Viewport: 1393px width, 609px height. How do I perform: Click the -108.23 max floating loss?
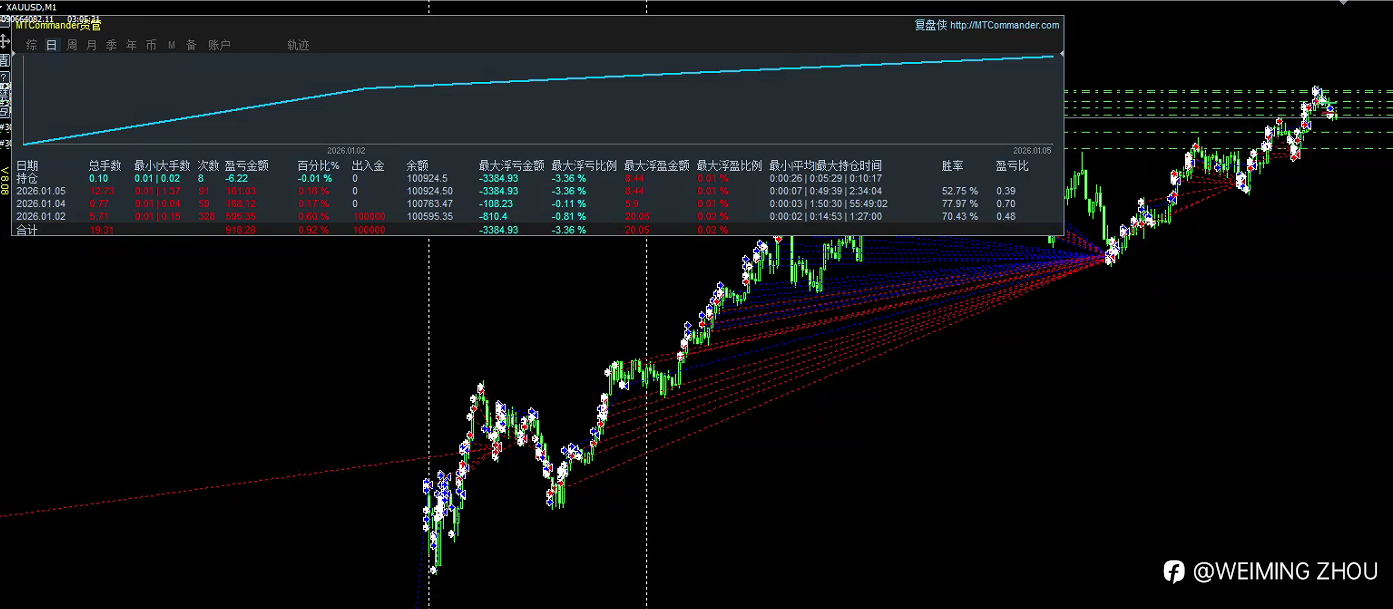click(x=496, y=204)
